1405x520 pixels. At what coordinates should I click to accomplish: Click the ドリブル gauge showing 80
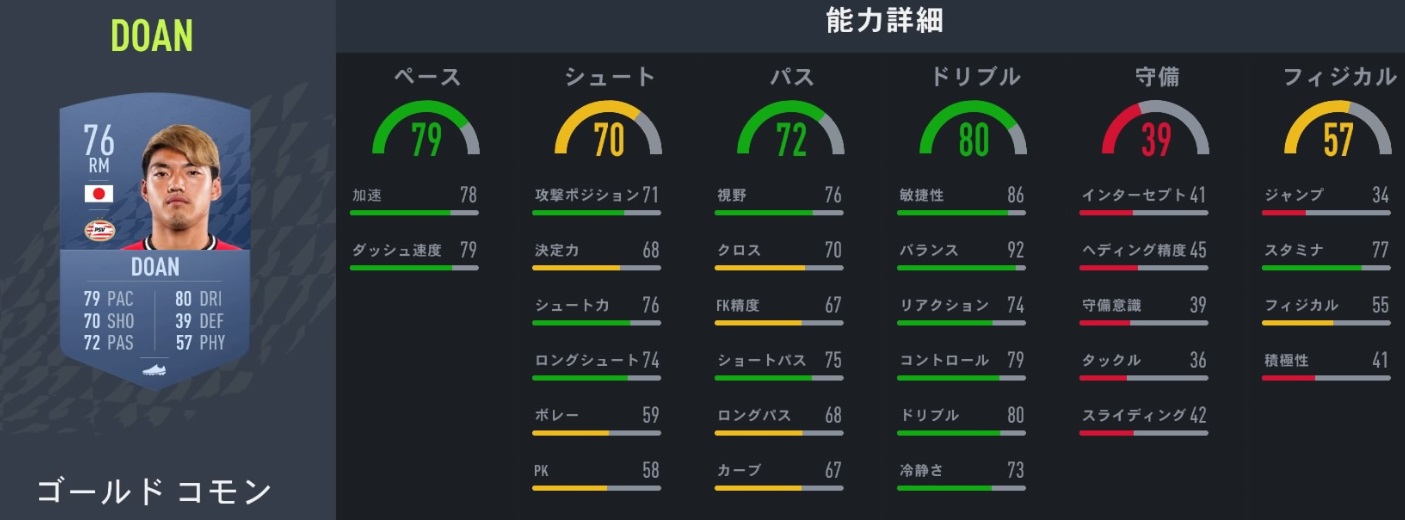pos(973,130)
